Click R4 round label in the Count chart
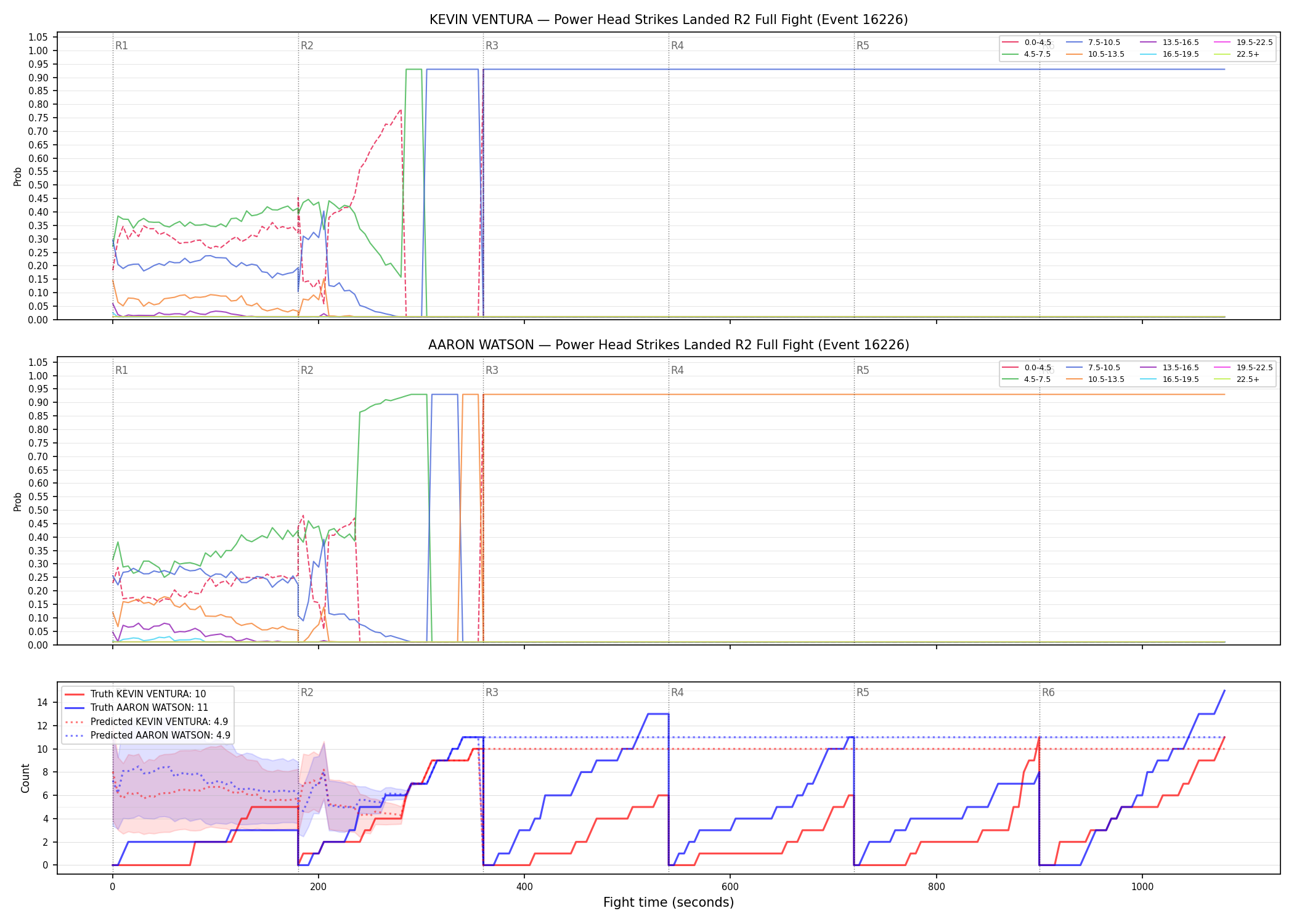The height and width of the screenshot is (924, 1294). [x=677, y=692]
